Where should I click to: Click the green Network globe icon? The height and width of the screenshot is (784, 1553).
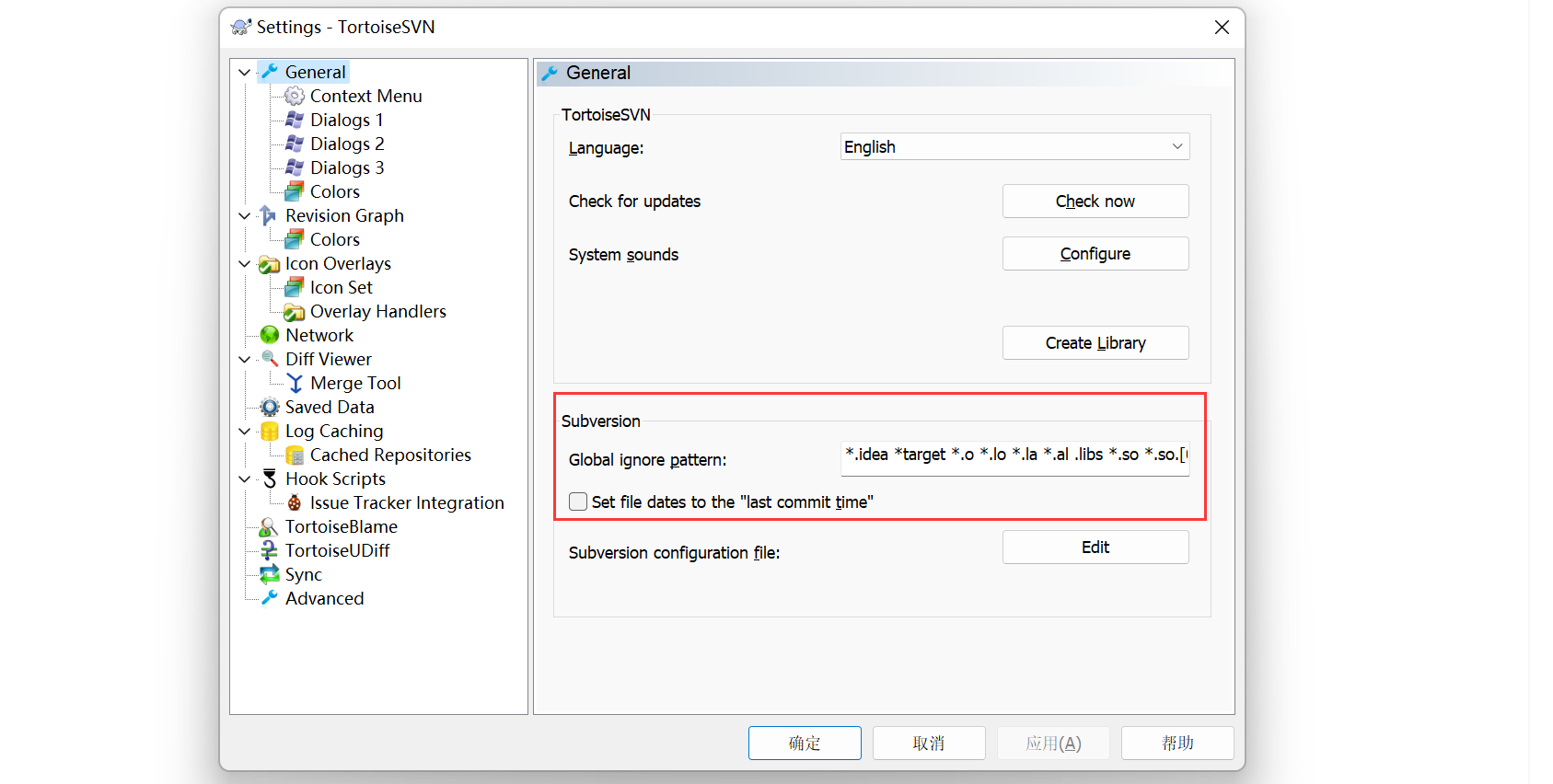click(x=270, y=335)
